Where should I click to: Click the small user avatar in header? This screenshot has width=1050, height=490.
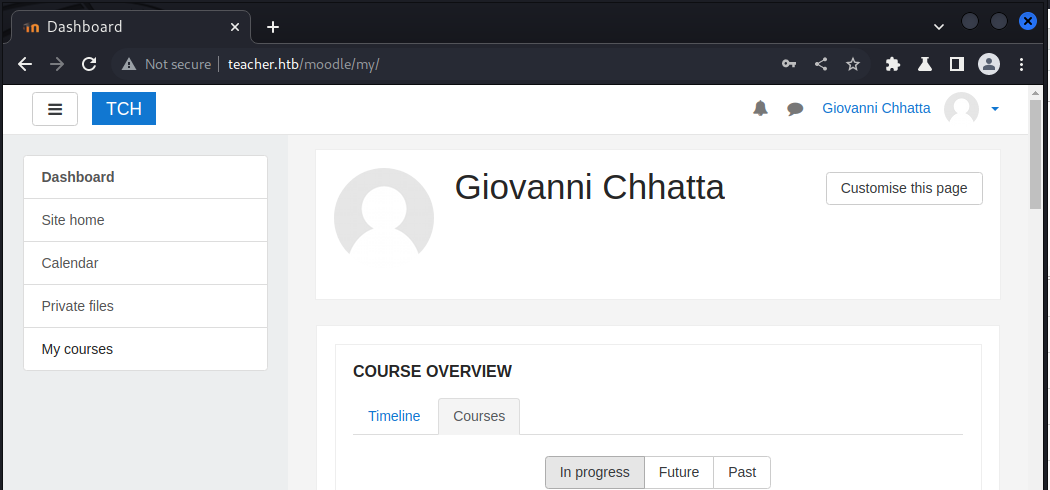(961, 108)
